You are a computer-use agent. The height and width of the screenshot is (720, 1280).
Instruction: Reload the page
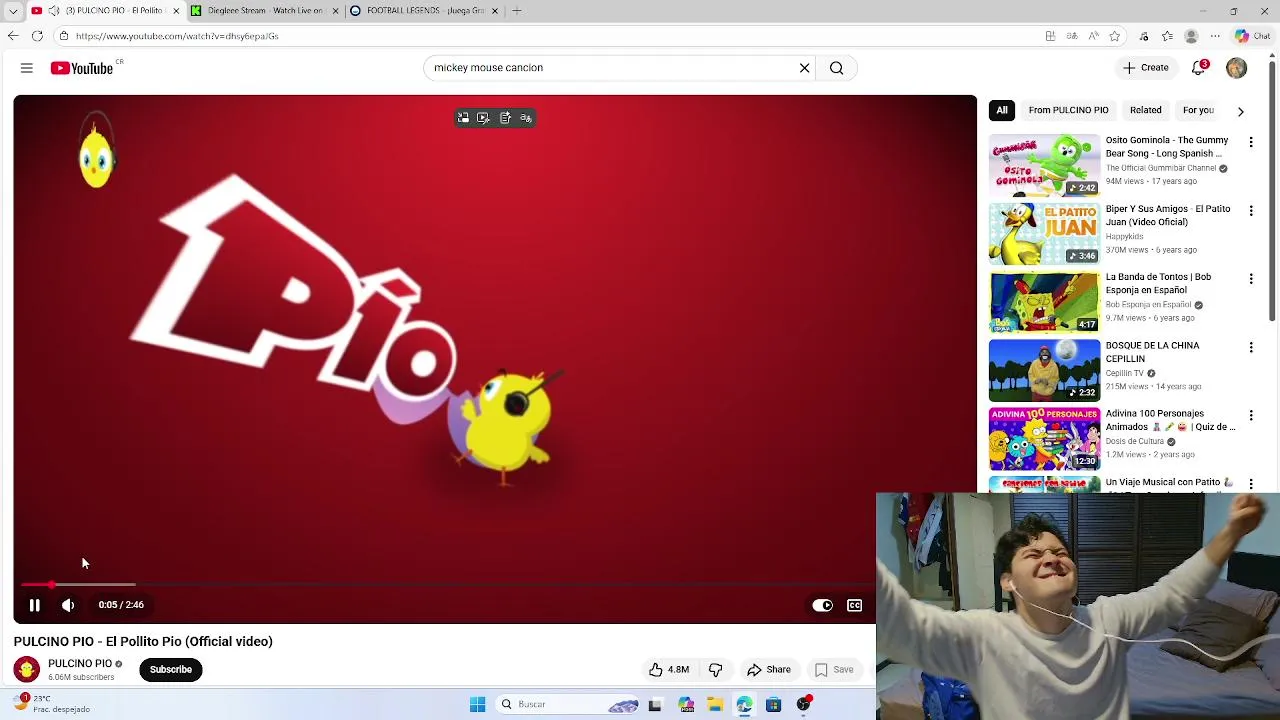pos(37,36)
